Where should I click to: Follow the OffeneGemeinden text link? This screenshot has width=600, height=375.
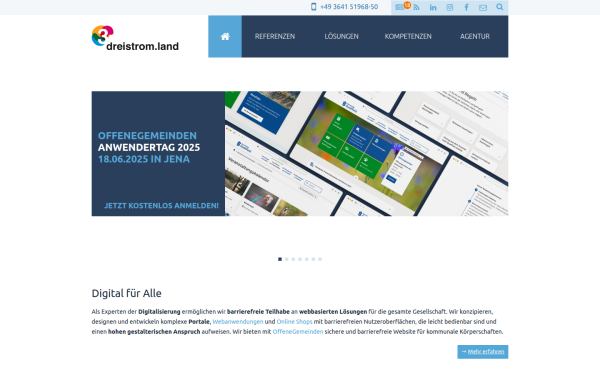(x=298, y=331)
